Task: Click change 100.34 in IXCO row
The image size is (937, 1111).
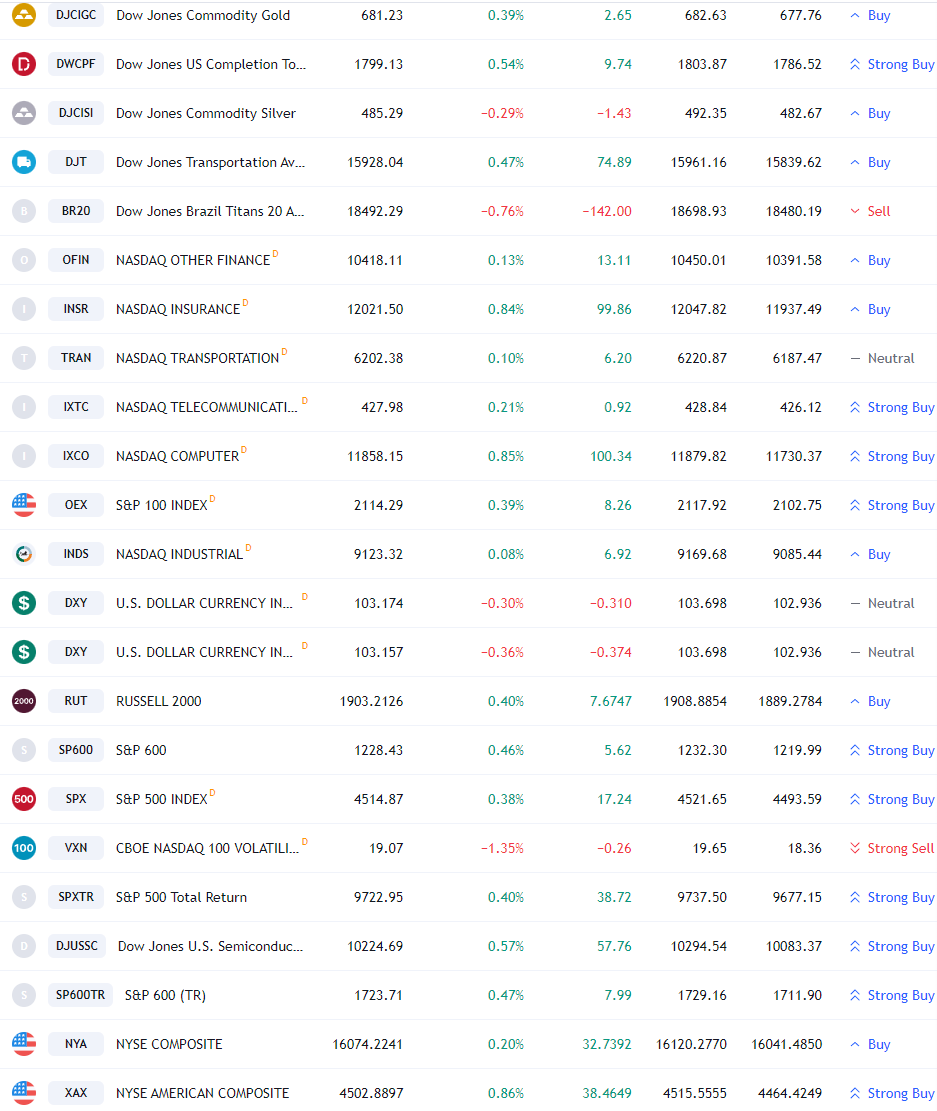Action: coord(611,456)
